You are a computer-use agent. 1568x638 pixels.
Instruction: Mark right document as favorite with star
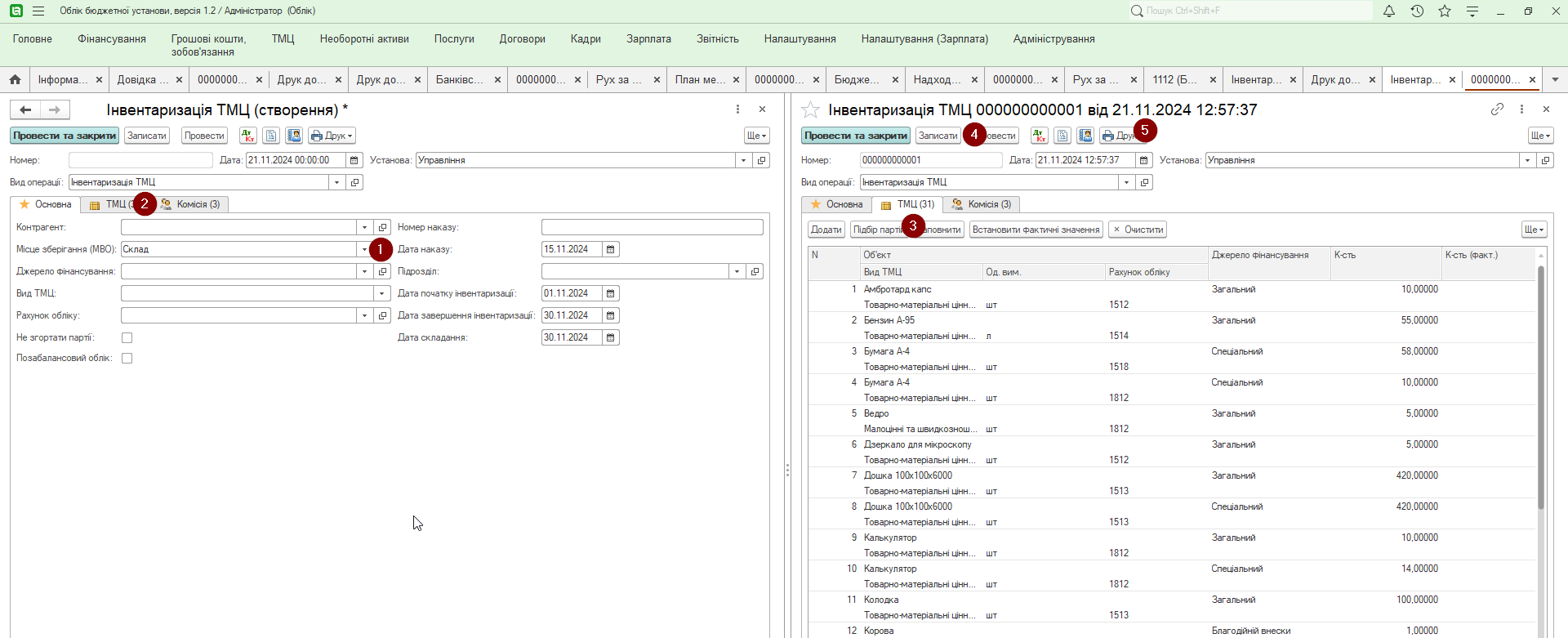coord(810,109)
